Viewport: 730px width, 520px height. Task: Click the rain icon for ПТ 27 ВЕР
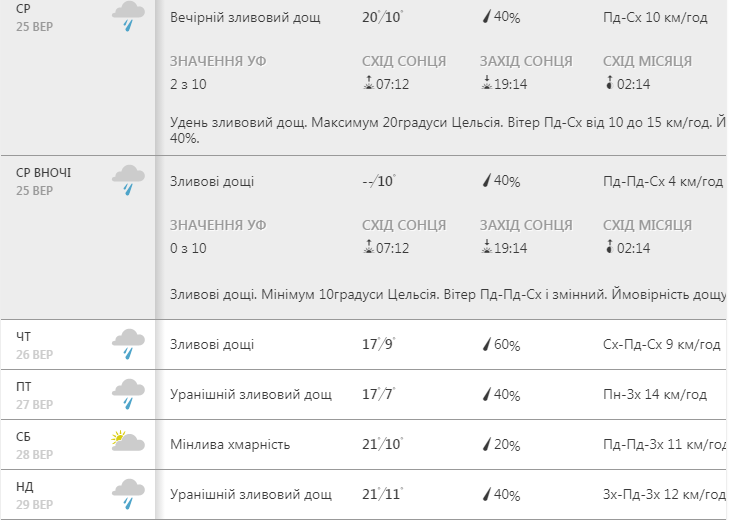tap(128, 394)
